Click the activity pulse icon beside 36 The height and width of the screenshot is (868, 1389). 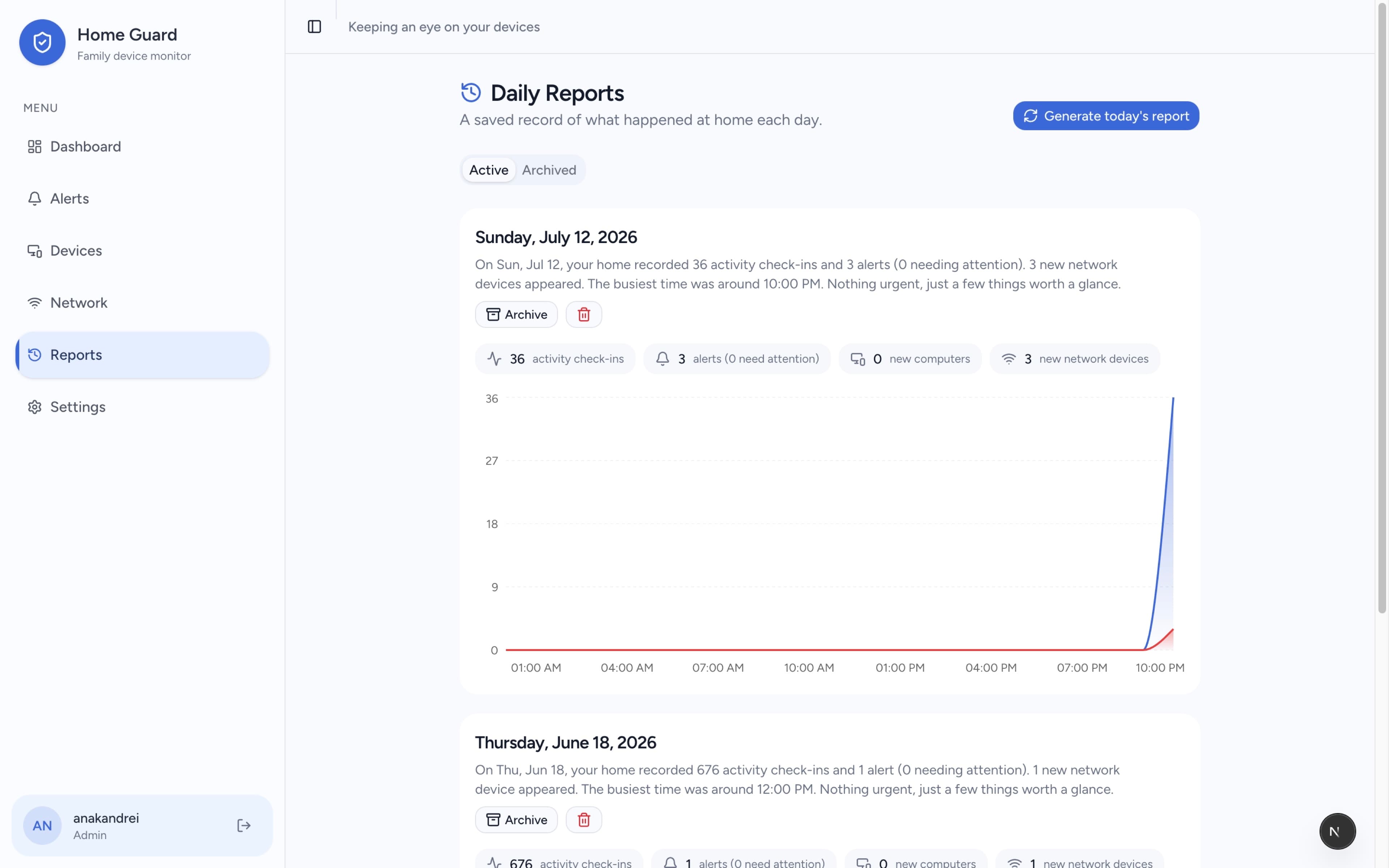(x=494, y=359)
